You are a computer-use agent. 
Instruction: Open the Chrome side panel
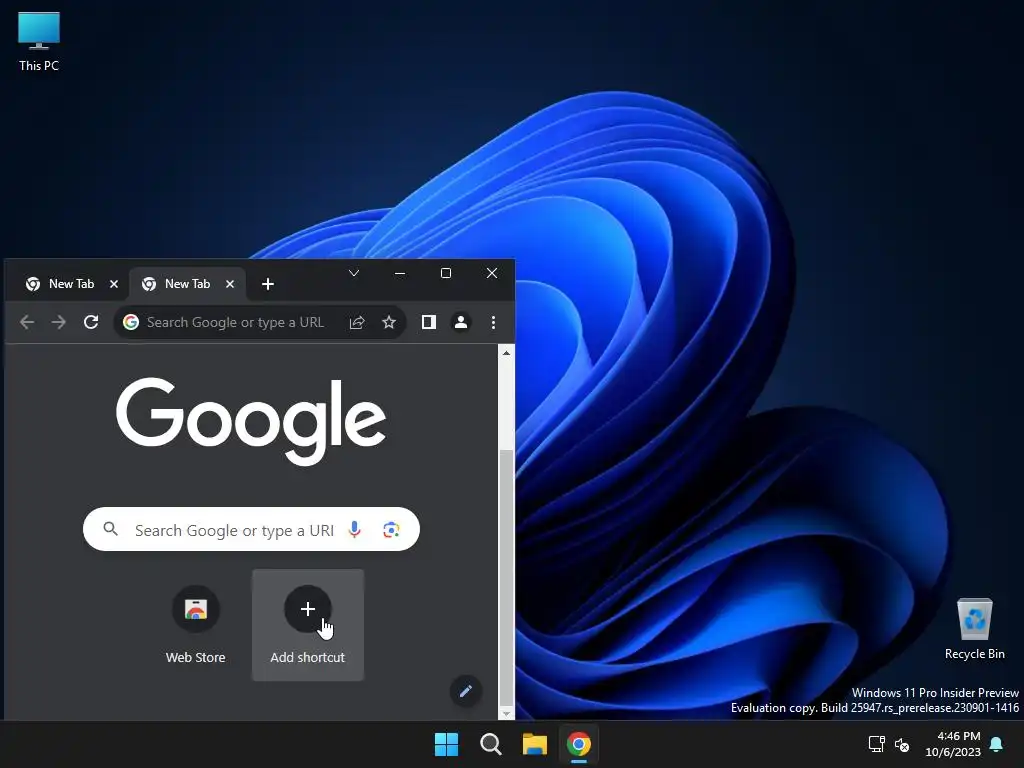[428, 322]
